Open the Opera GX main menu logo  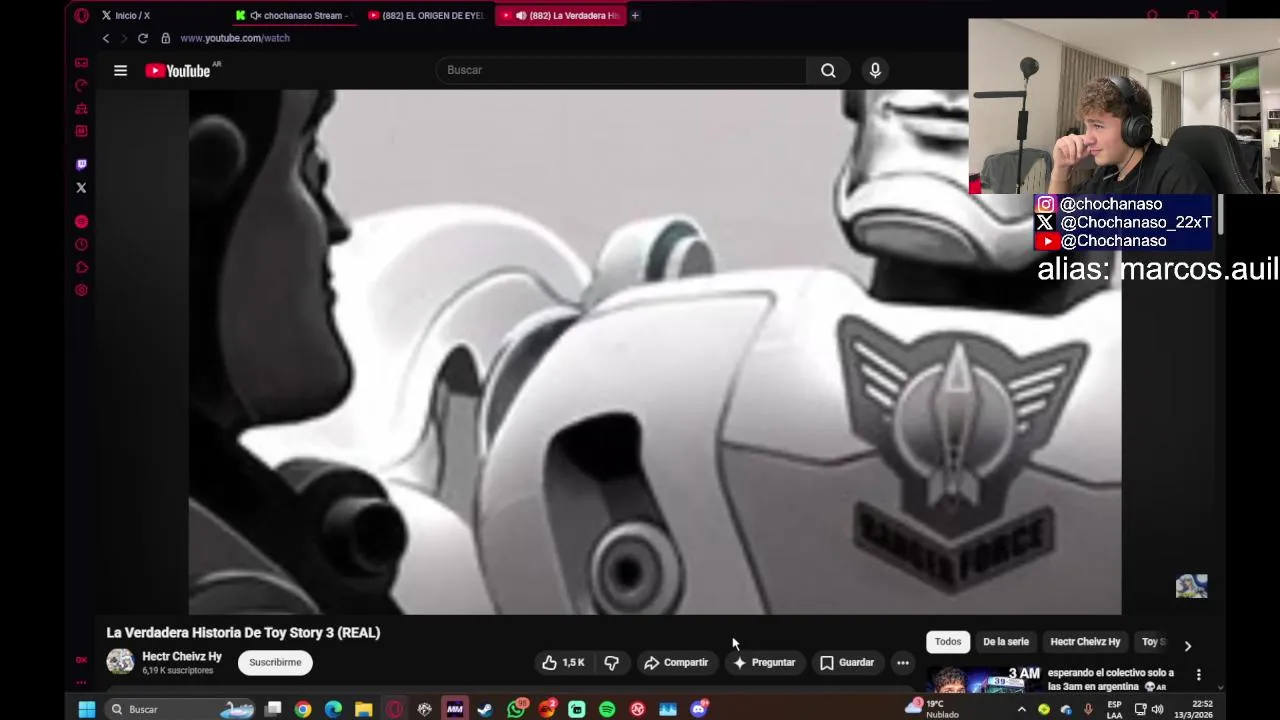[82, 15]
